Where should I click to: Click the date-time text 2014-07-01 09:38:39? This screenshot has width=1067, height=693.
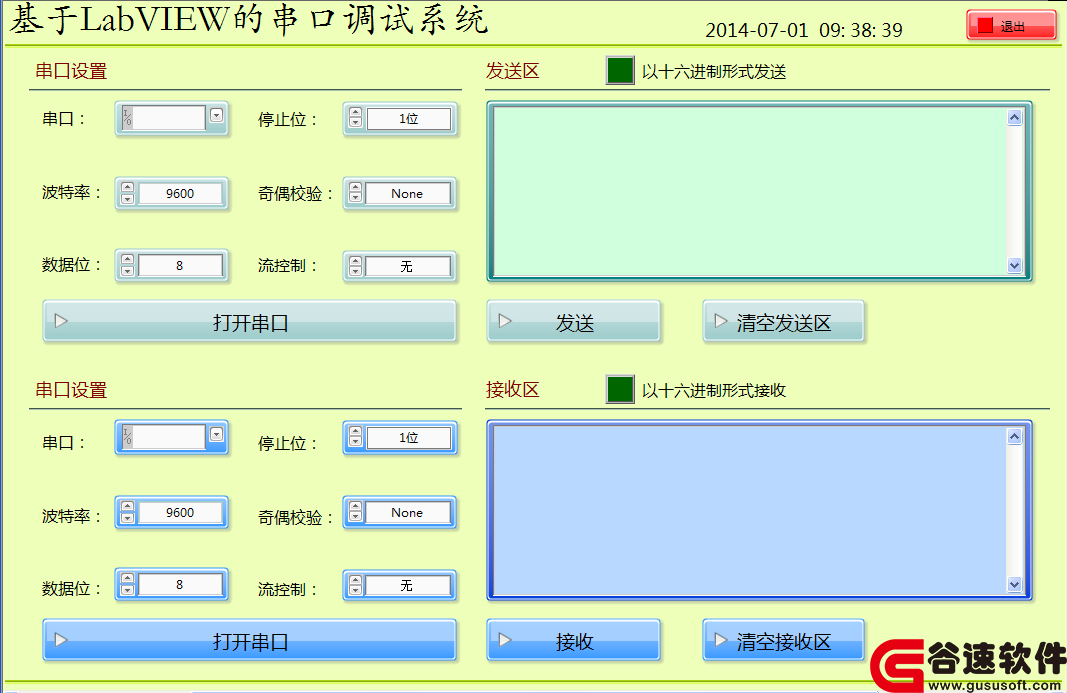point(804,30)
